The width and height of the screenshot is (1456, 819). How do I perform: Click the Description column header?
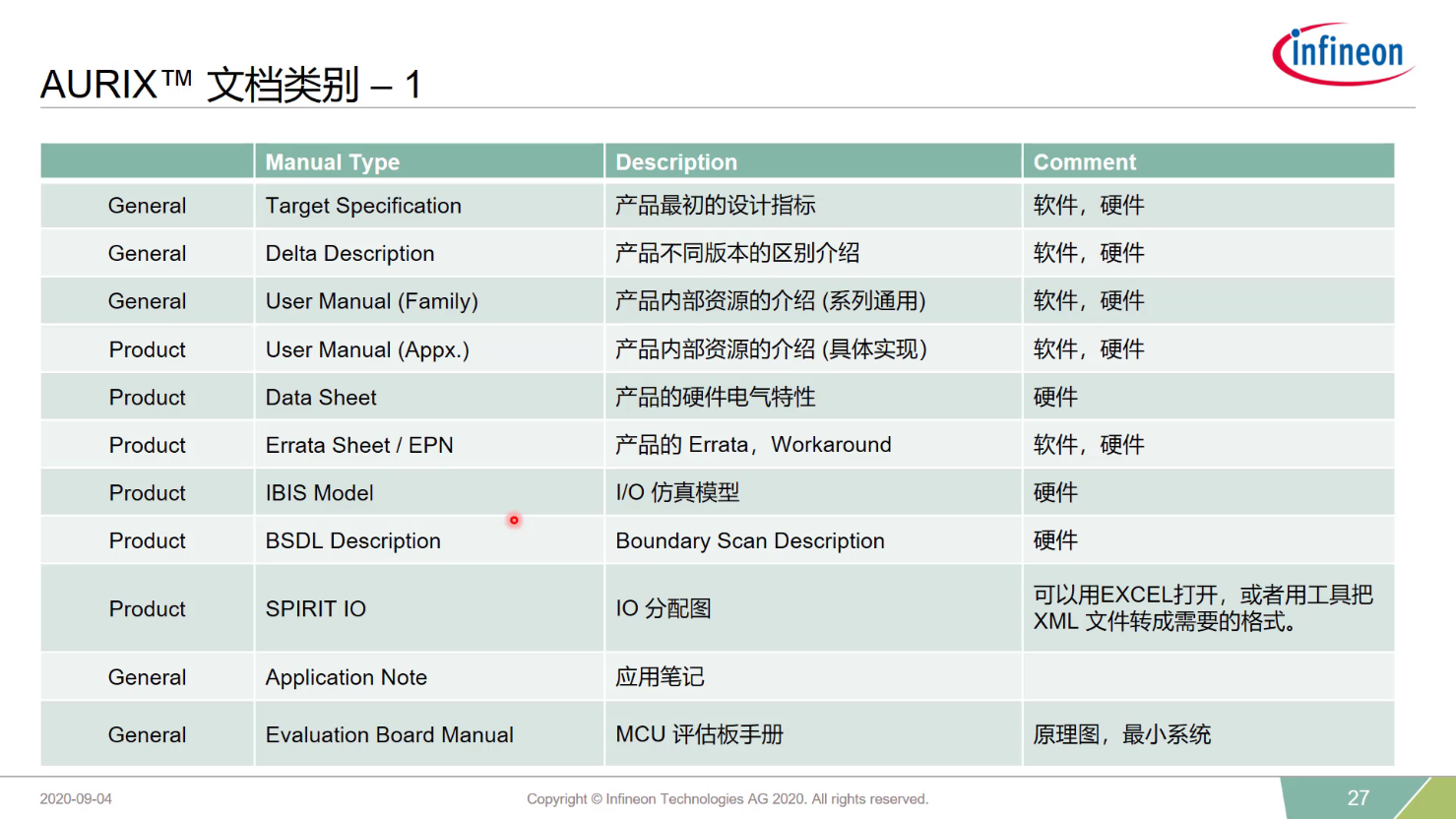click(x=676, y=161)
